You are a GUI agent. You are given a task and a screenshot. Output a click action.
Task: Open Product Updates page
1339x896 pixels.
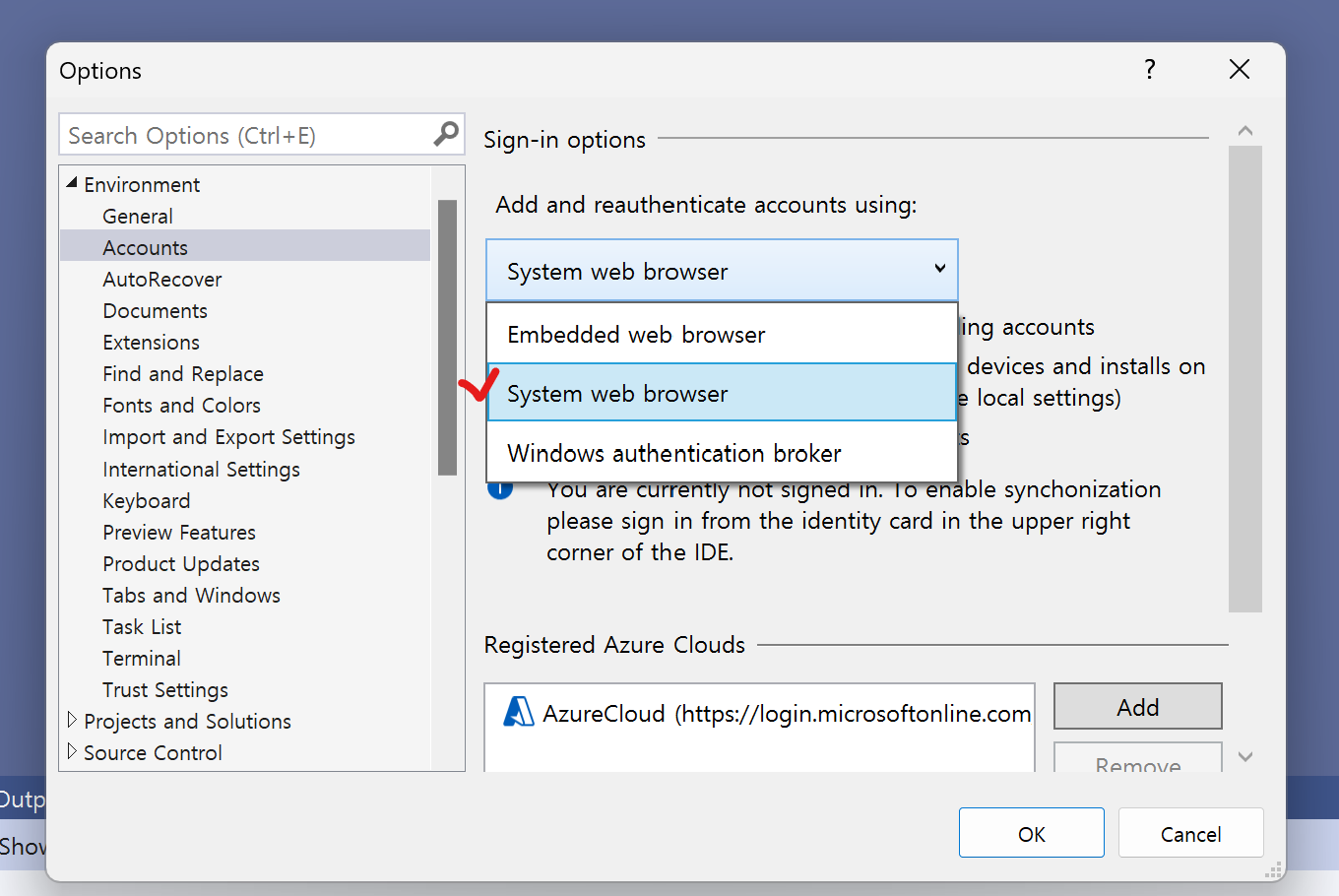[x=181, y=563]
